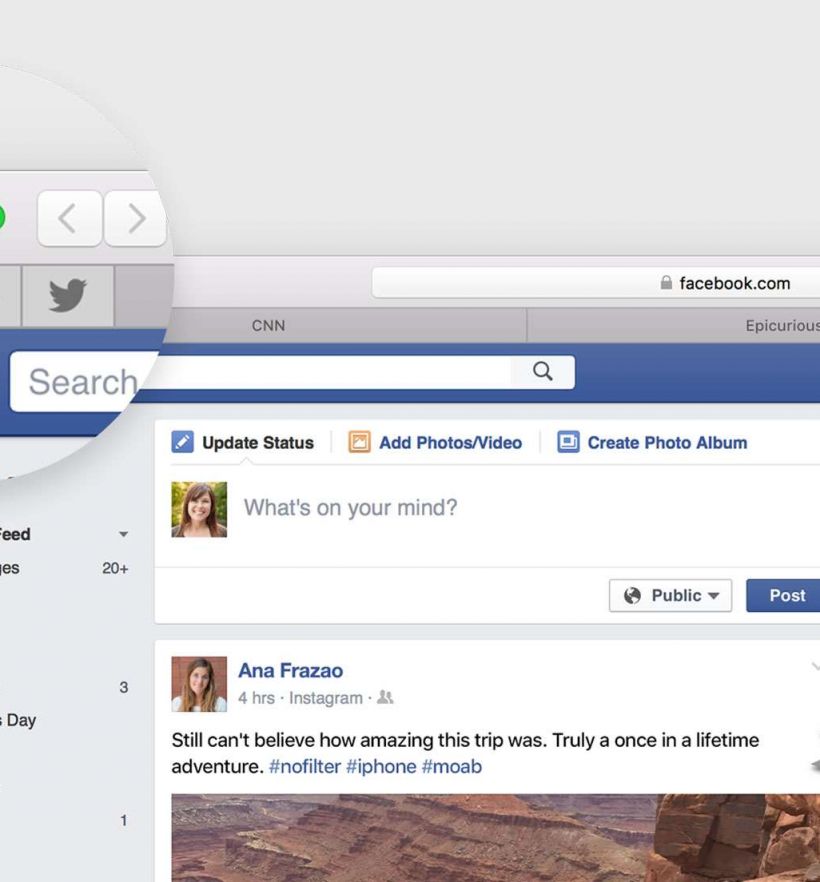Click the #nofilter hashtag
Viewport: 820px width, 882px height.
(x=304, y=767)
